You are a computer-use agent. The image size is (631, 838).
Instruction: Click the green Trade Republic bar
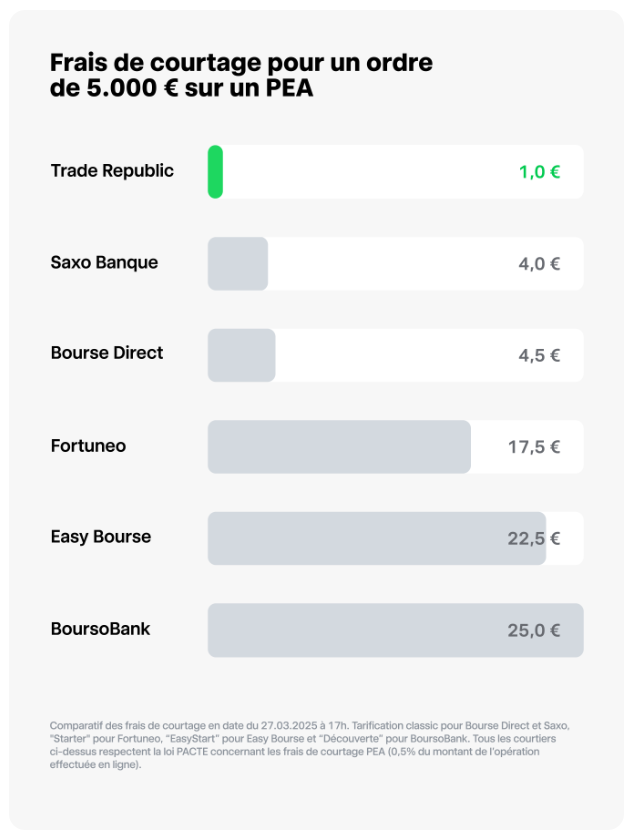coord(215,172)
